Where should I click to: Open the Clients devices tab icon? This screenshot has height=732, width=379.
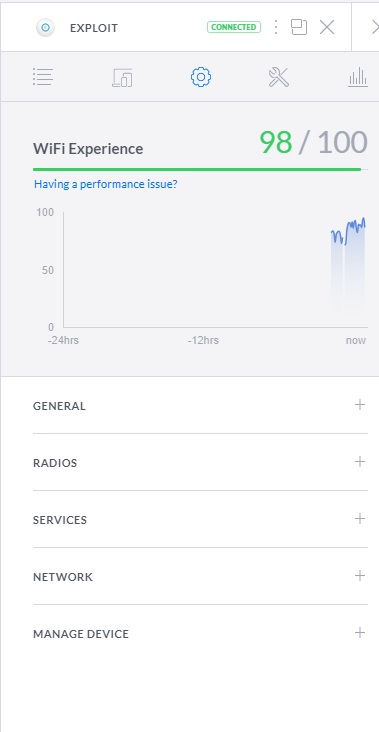(x=122, y=77)
